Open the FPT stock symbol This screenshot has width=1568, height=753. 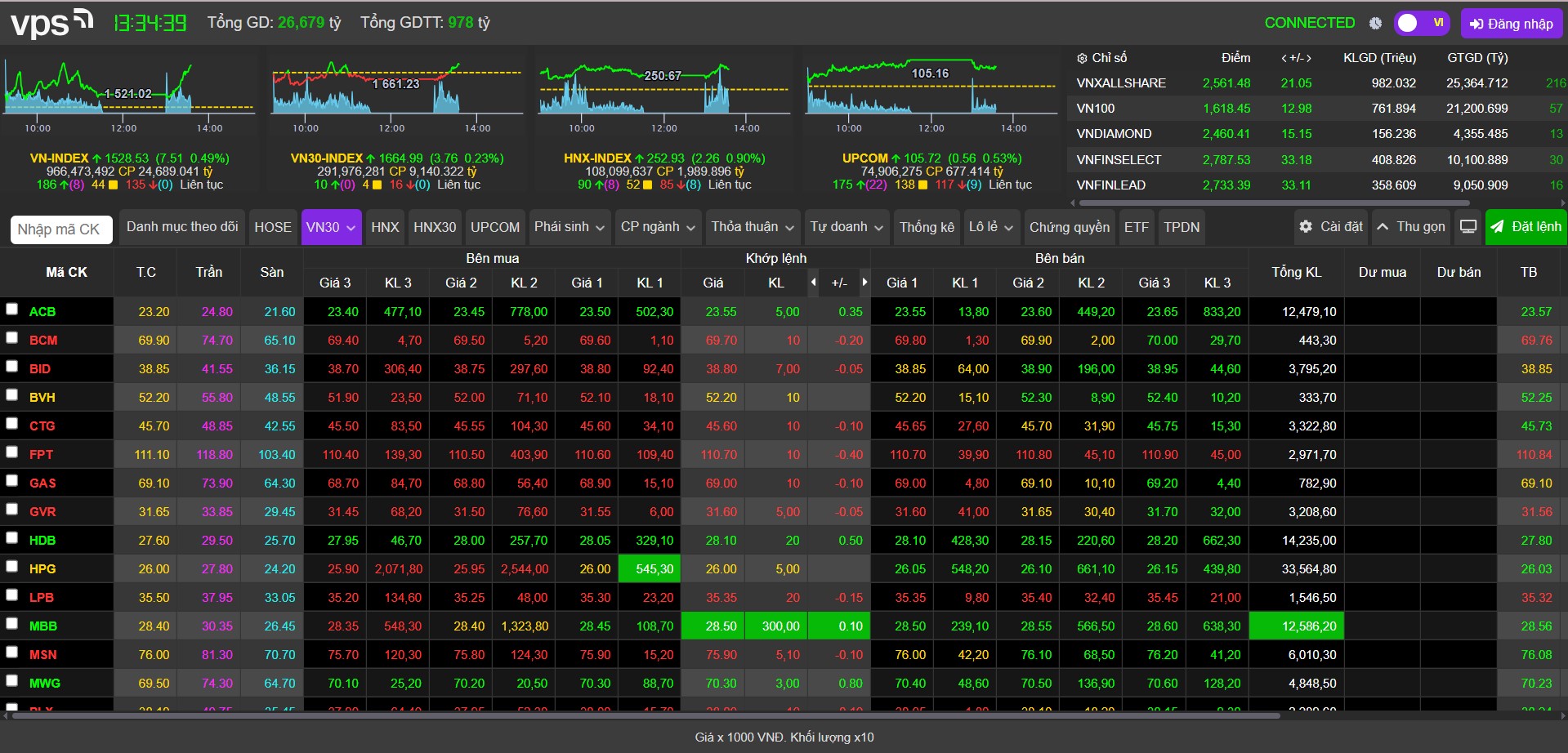click(x=41, y=455)
